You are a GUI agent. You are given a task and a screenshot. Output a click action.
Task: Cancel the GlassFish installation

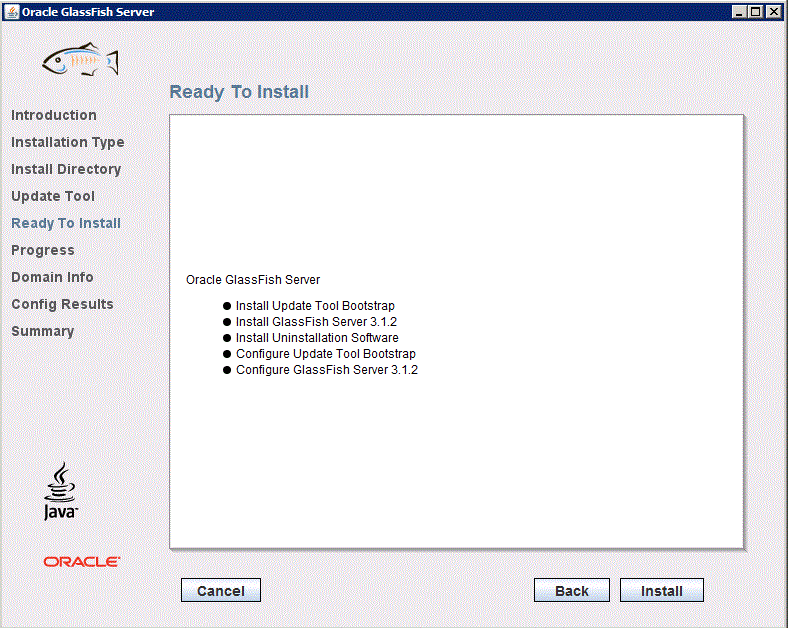coord(221,590)
